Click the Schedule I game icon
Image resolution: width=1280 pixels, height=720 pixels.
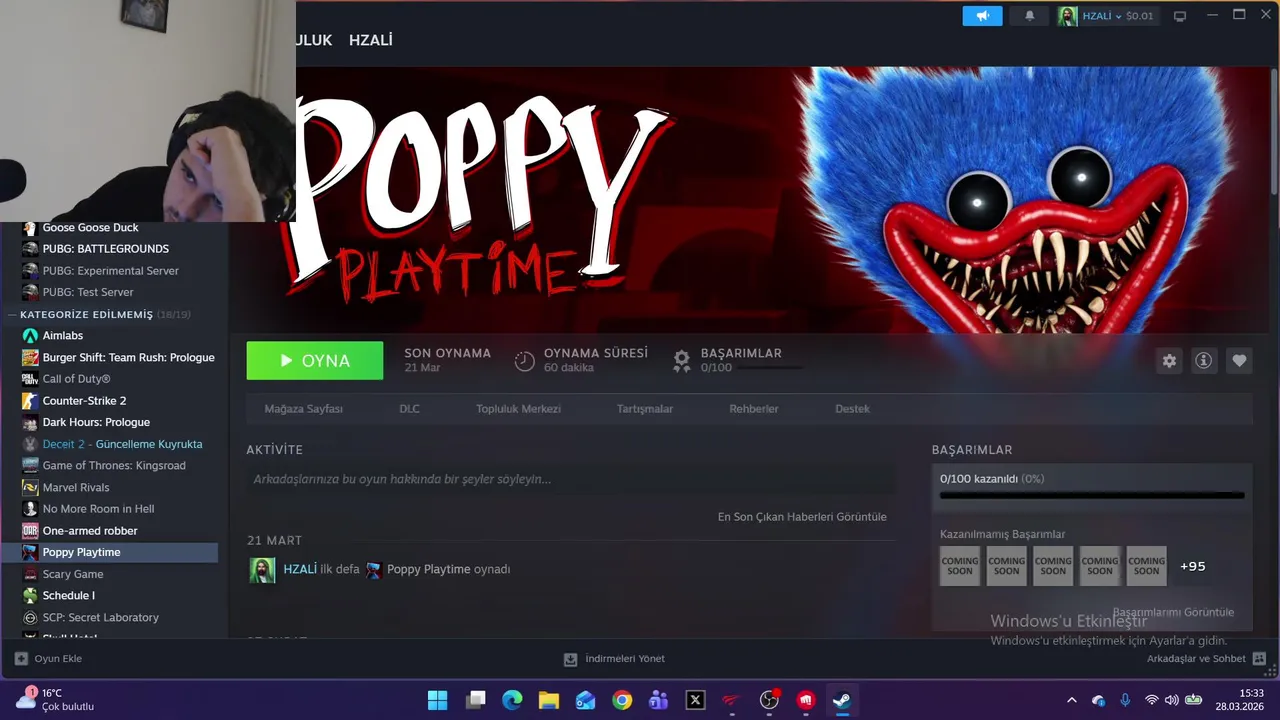point(30,596)
